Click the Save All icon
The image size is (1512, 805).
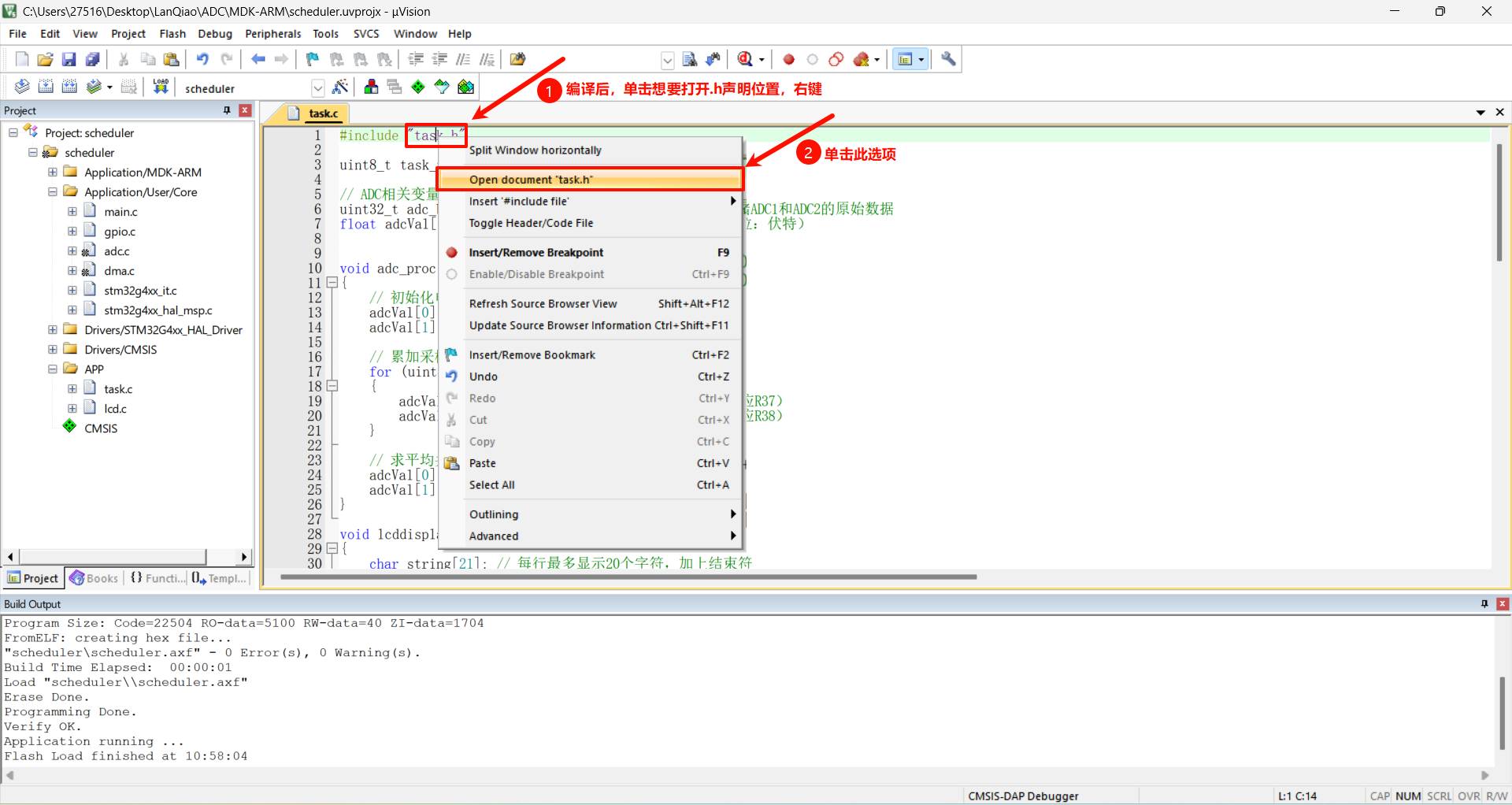point(93,59)
